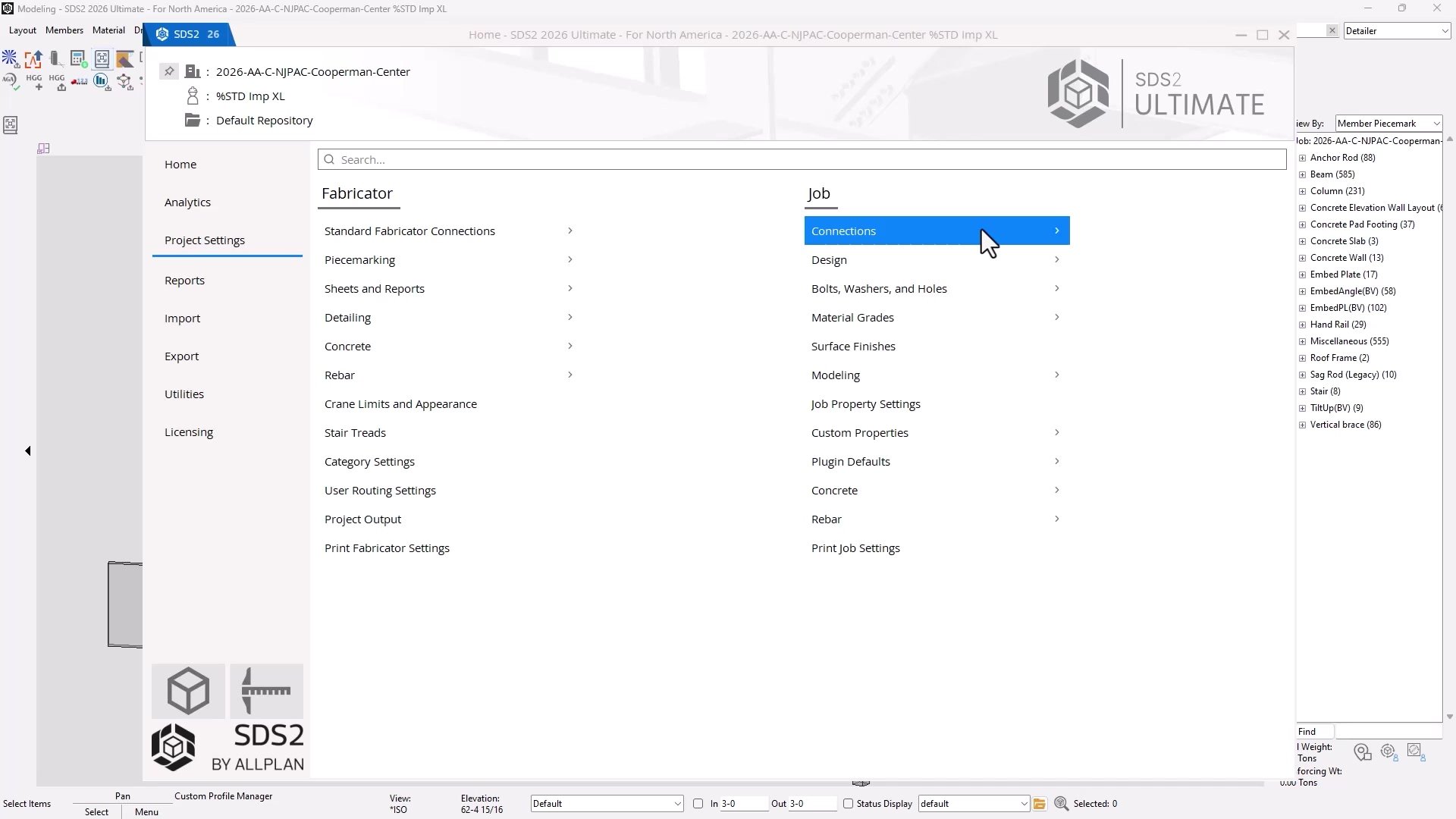This screenshot has width=1456, height=819.
Task: Click the magnifier icon next to Selected
Action: pyautogui.click(x=1062, y=803)
